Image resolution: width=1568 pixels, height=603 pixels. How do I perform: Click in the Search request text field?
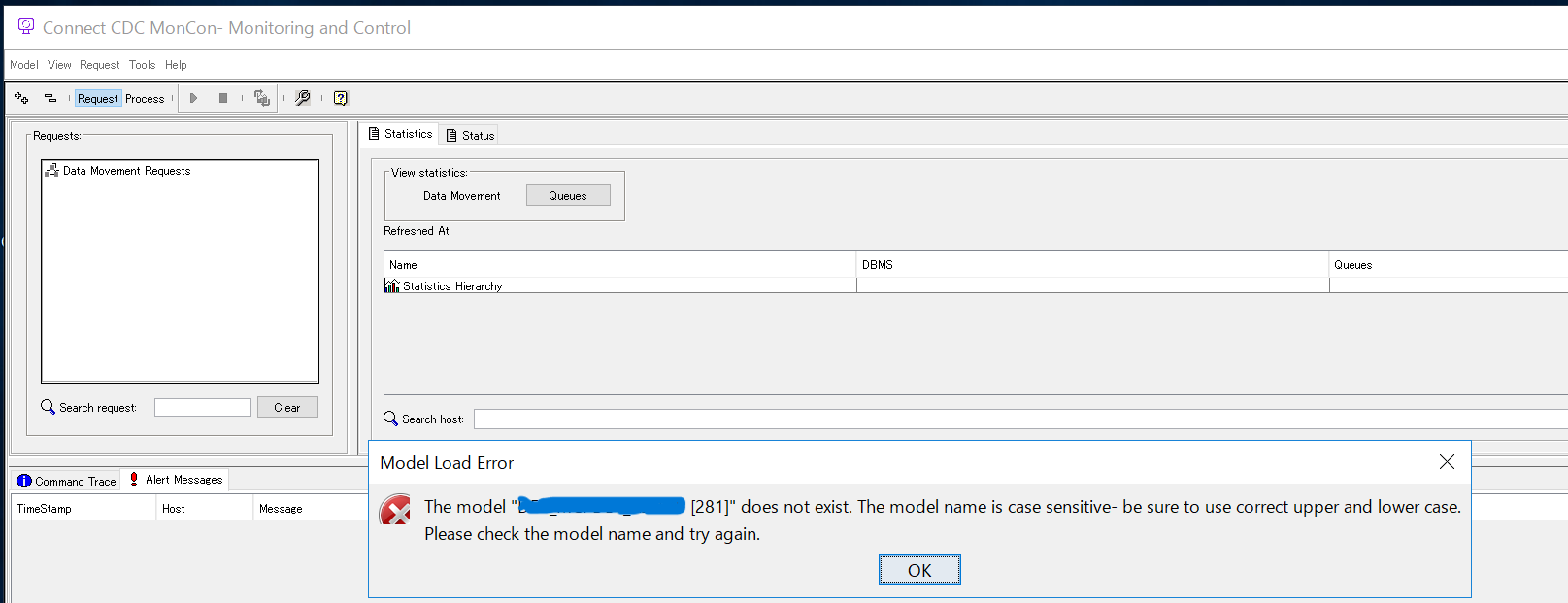tap(202, 408)
